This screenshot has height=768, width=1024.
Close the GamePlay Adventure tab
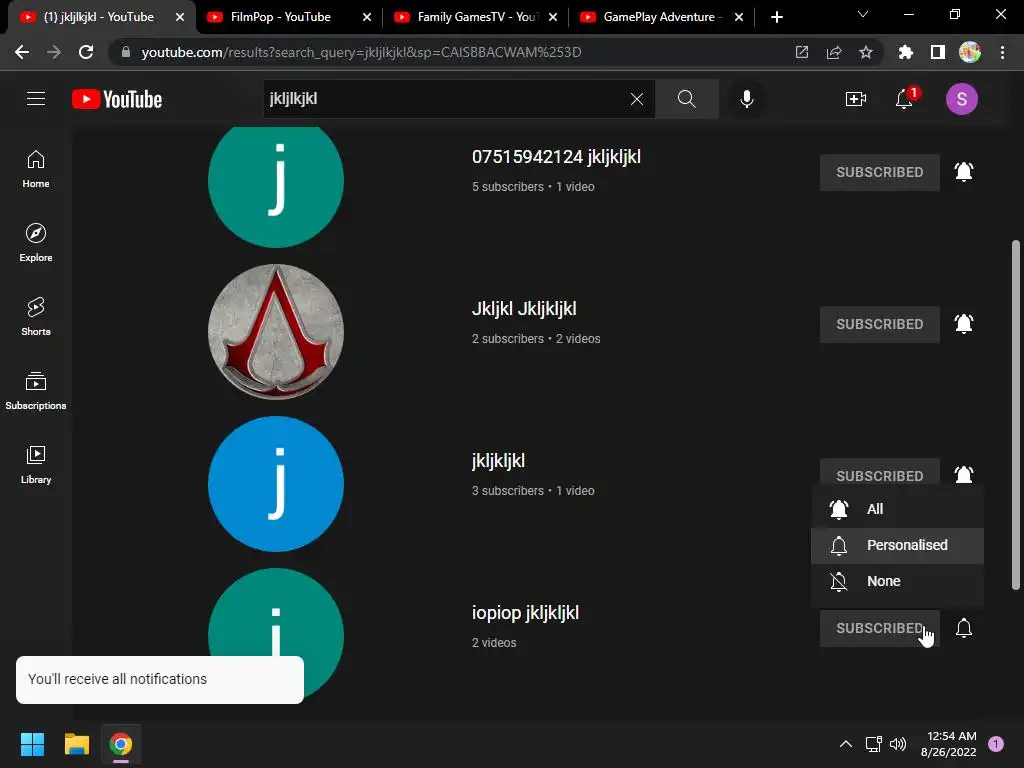739,17
